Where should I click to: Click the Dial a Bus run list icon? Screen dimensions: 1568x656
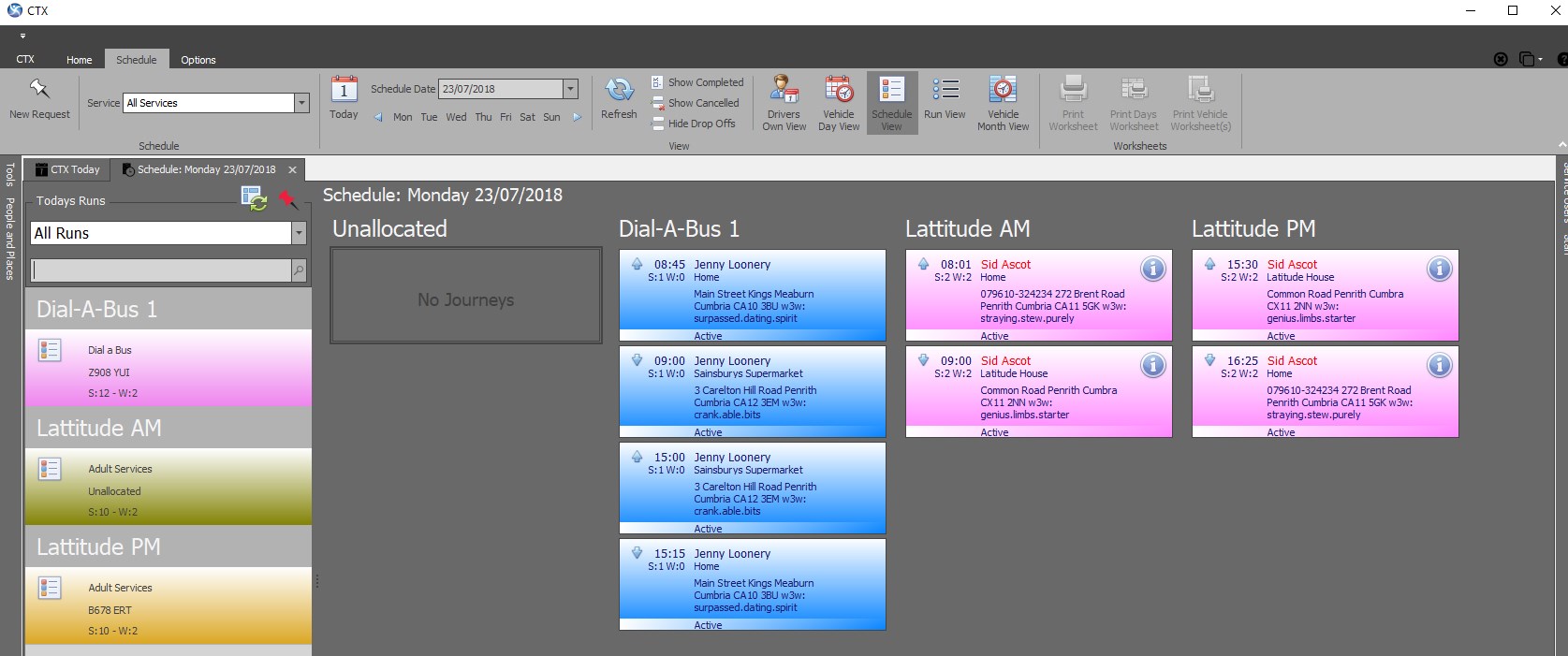tap(50, 350)
